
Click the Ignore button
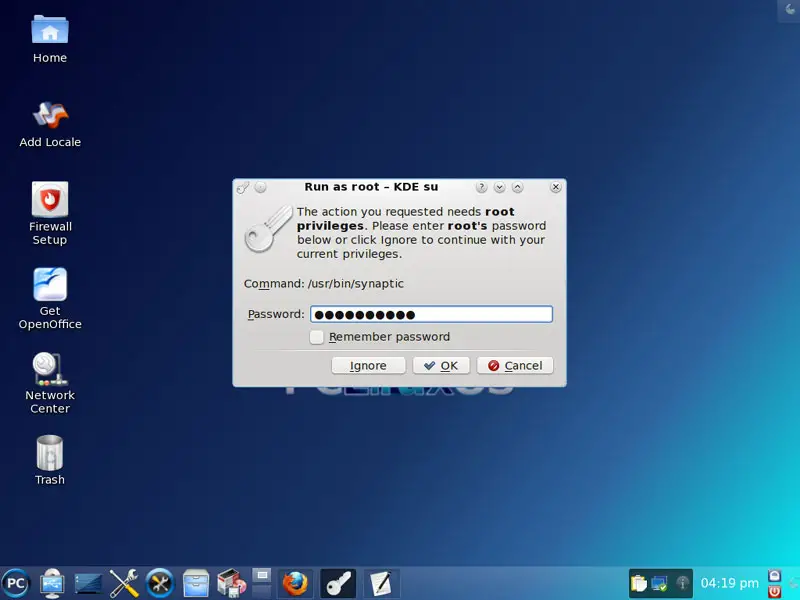[367, 366]
